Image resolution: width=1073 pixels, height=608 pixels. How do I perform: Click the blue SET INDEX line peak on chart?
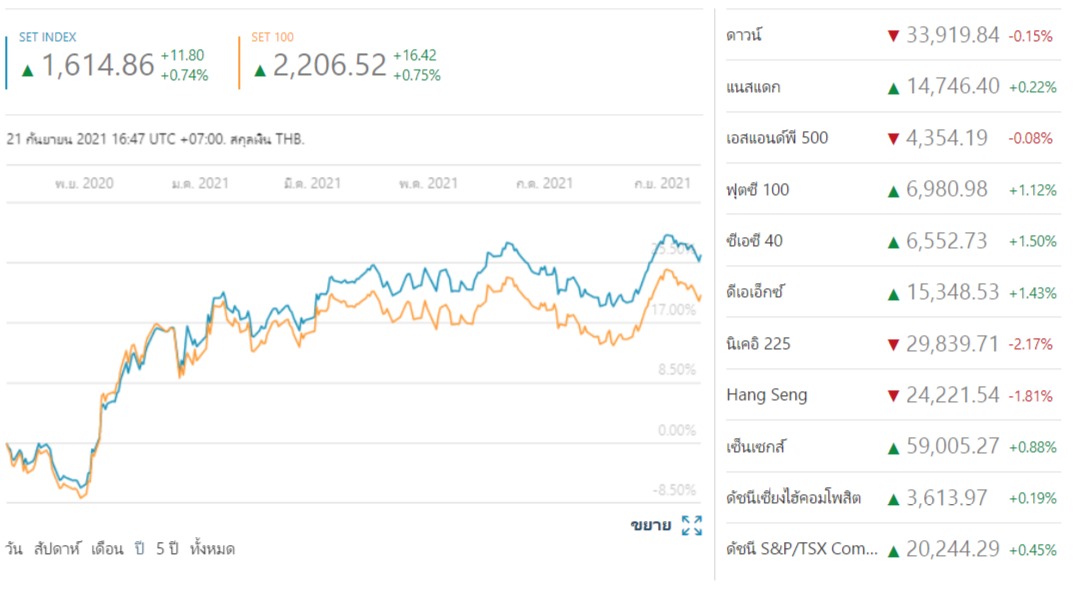click(x=667, y=237)
